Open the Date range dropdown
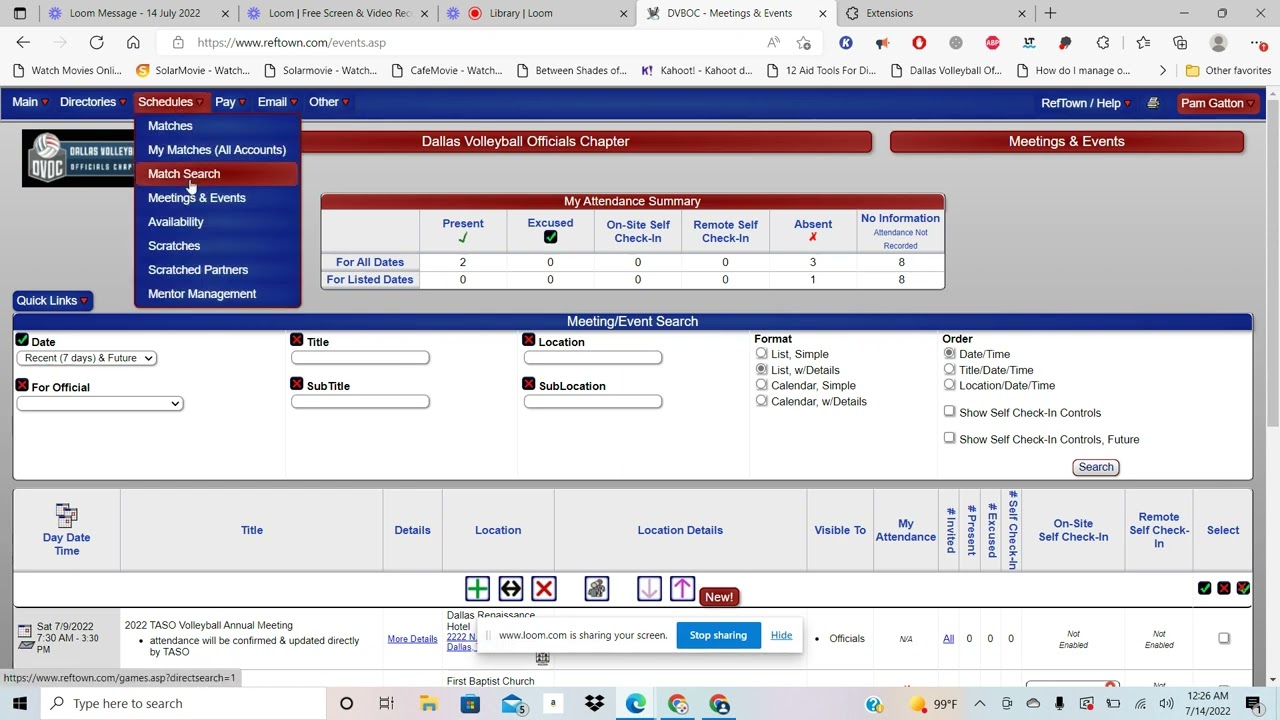 click(86, 358)
